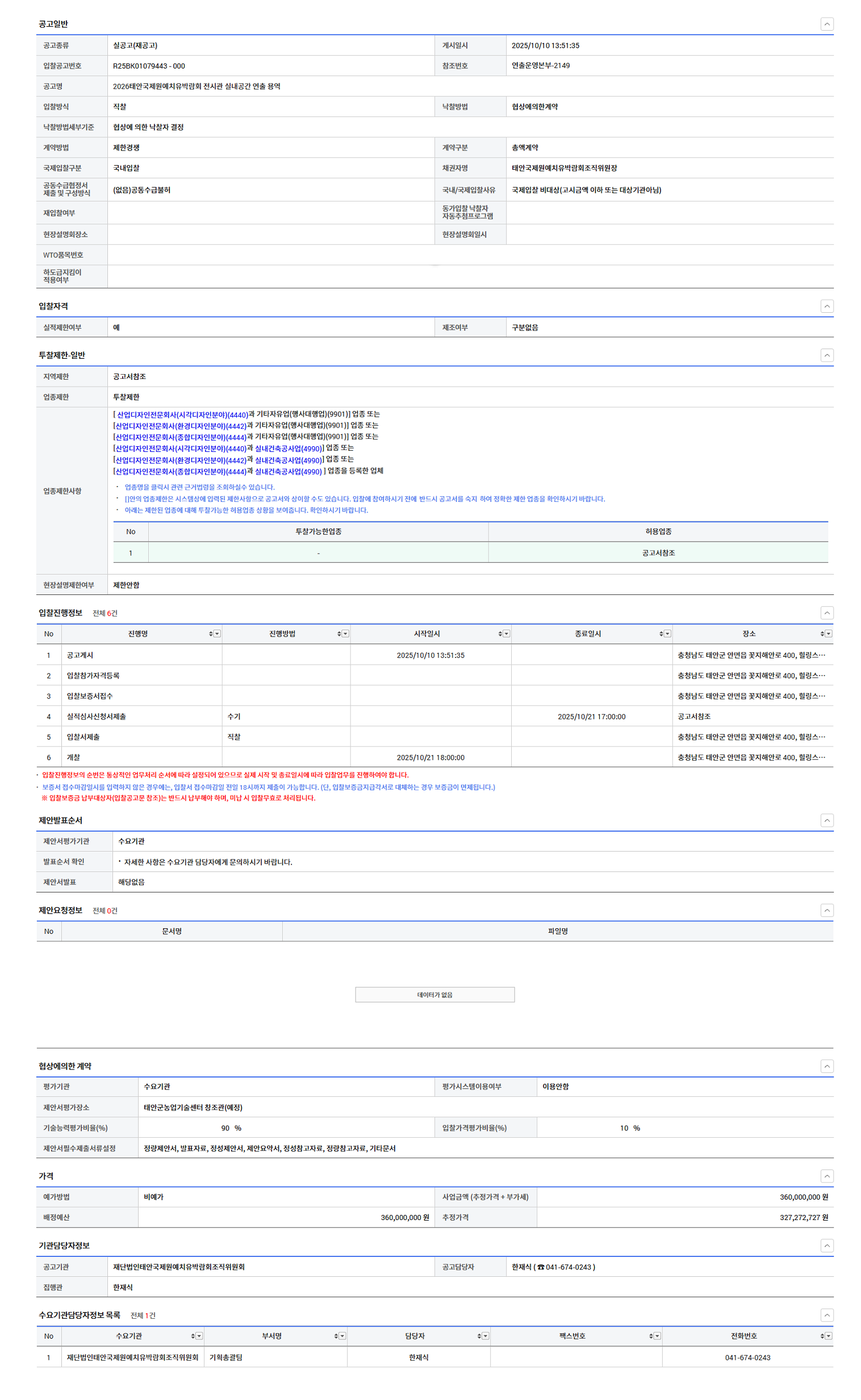The image size is (861, 1400).
Task: Hide the 기관담당자정보 section via chevron
Action: pos(826,1246)
